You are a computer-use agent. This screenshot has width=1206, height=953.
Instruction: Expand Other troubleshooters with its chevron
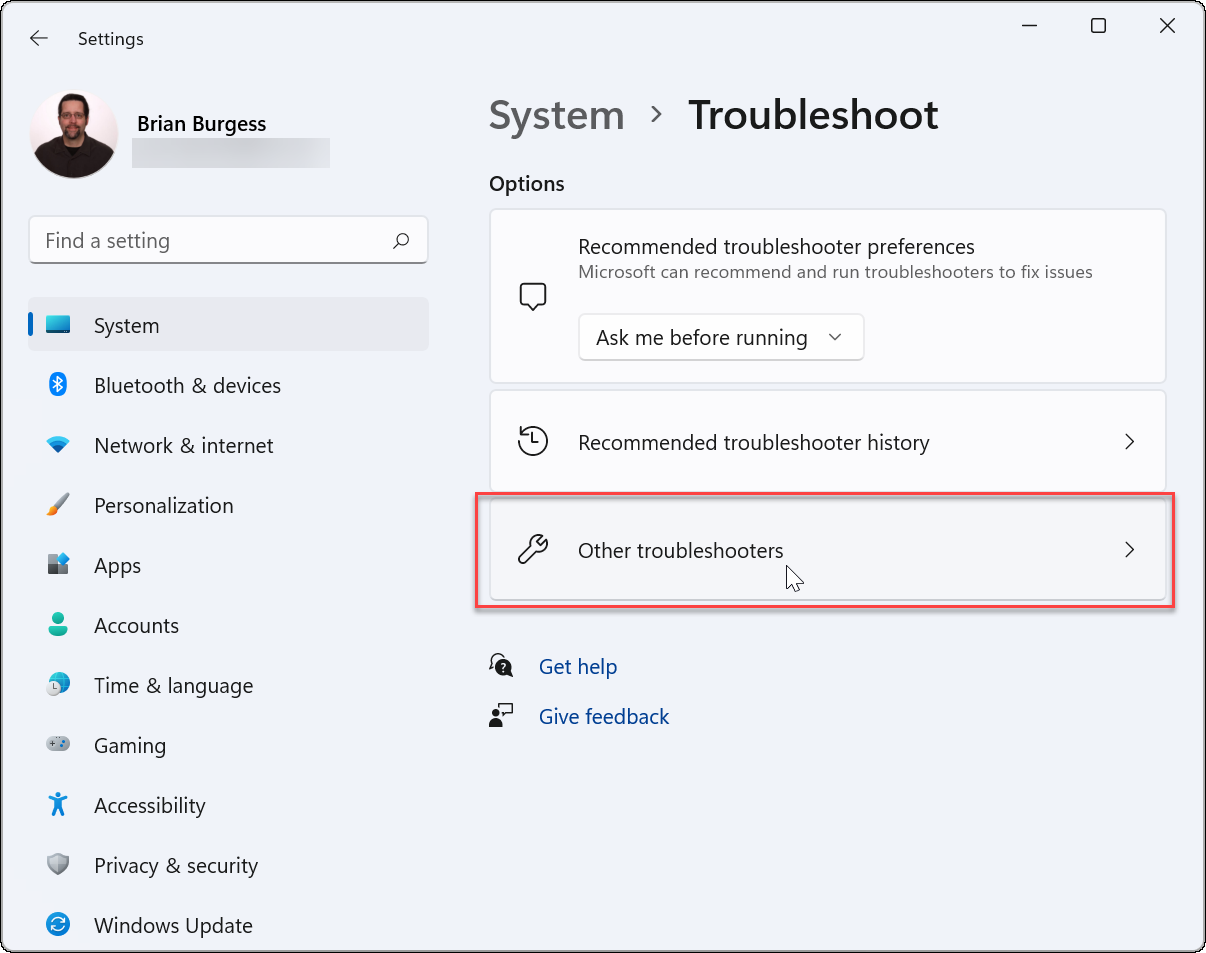pos(1129,549)
